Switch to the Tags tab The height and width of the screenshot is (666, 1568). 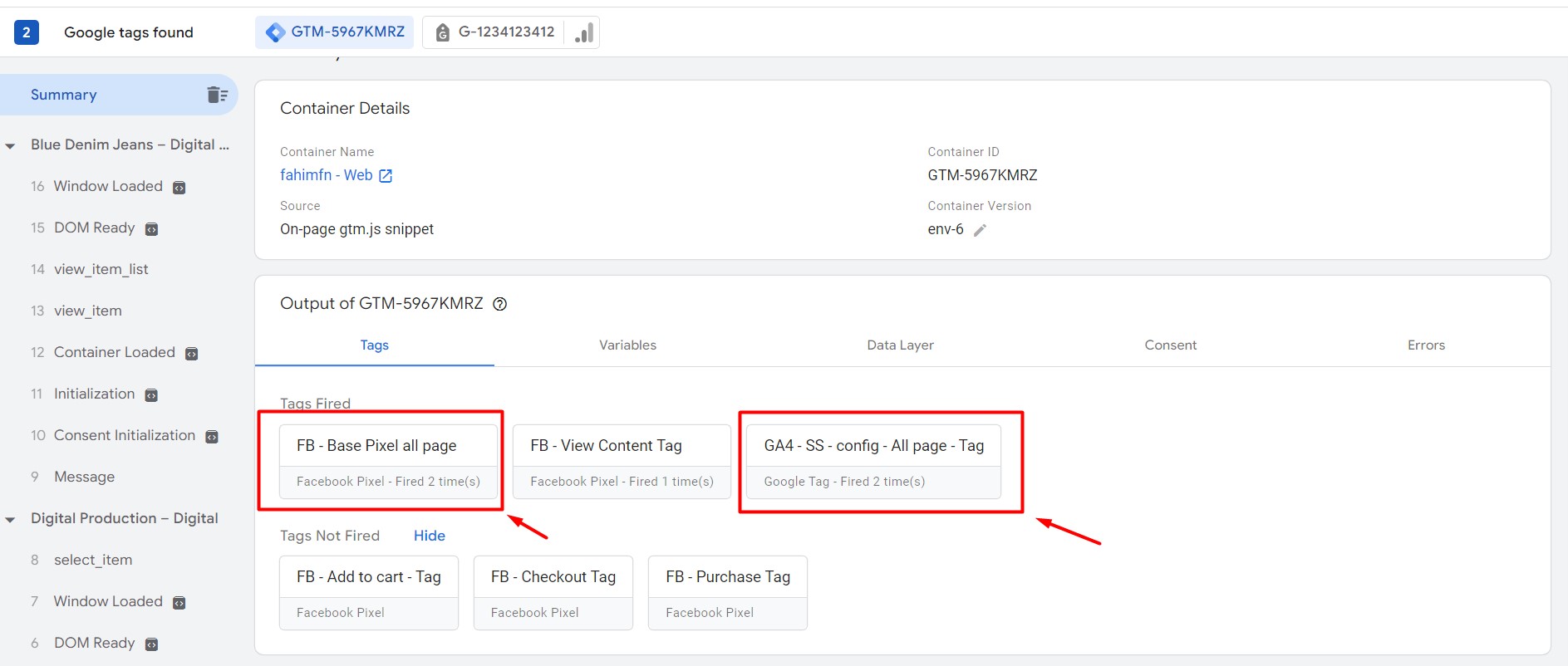pyautogui.click(x=375, y=345)
